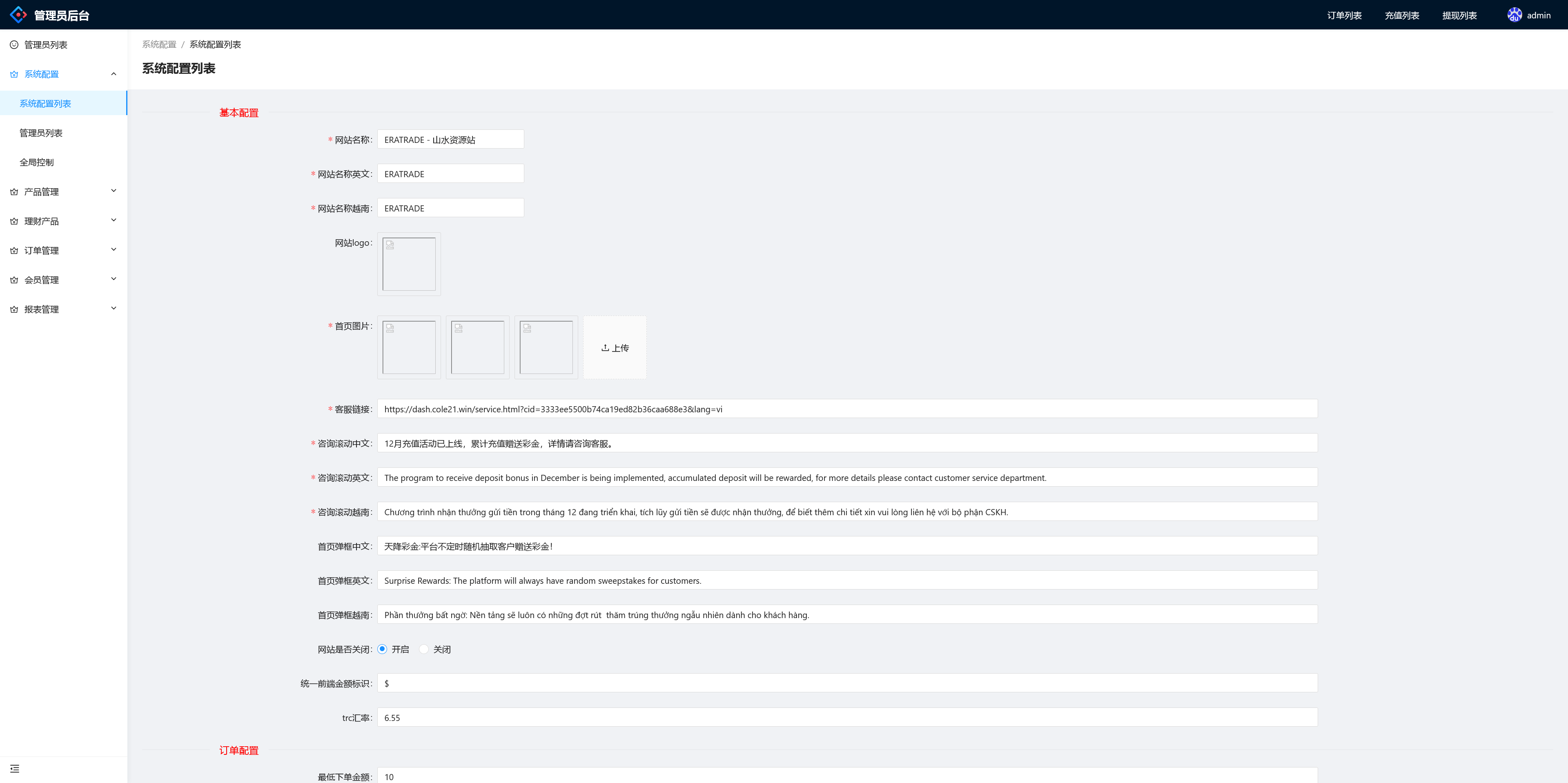Click the admin user avatar icon
The image size is (1568, 783).
point(1514,15)
